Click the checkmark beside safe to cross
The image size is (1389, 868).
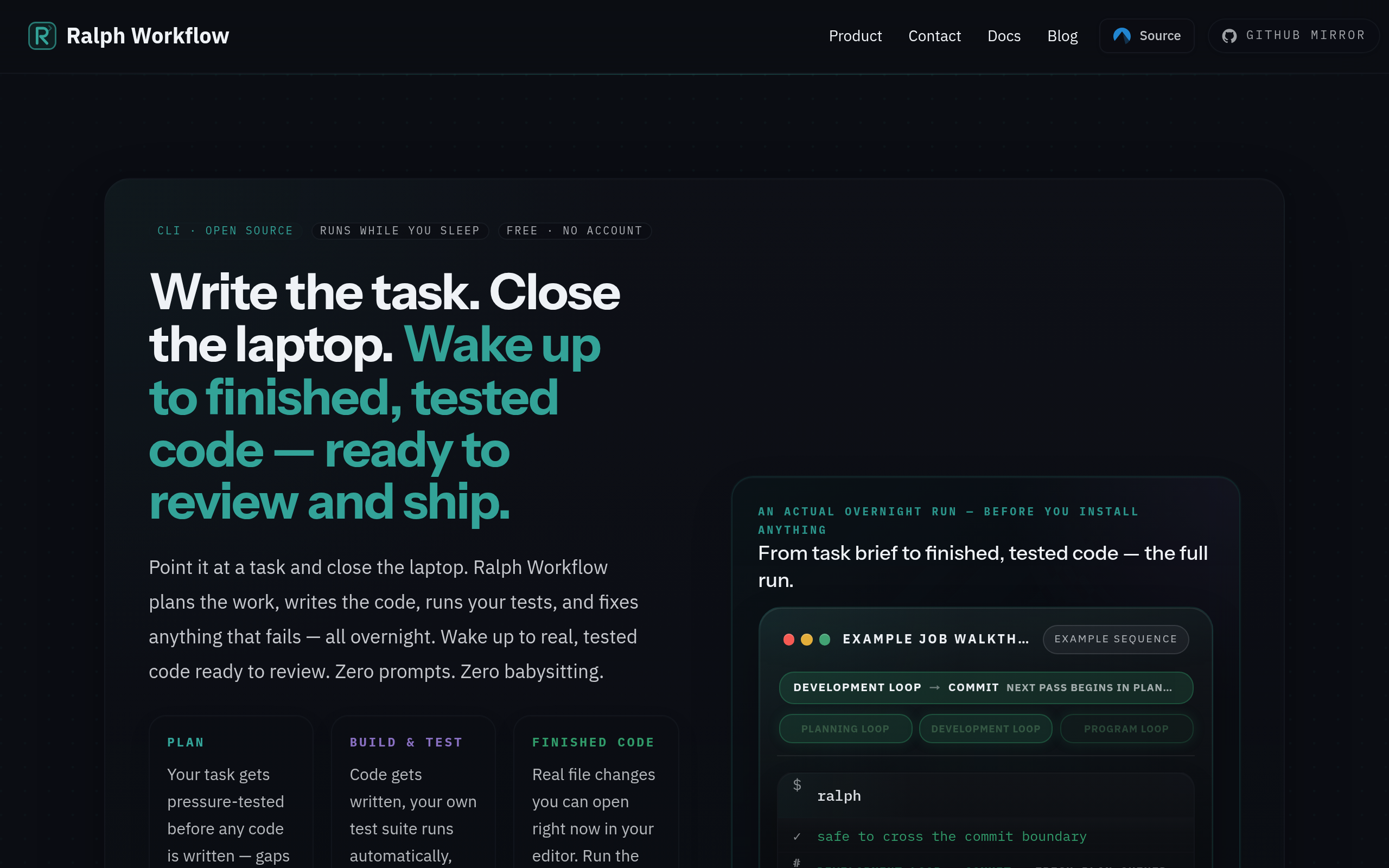click(x=797, y=837)
